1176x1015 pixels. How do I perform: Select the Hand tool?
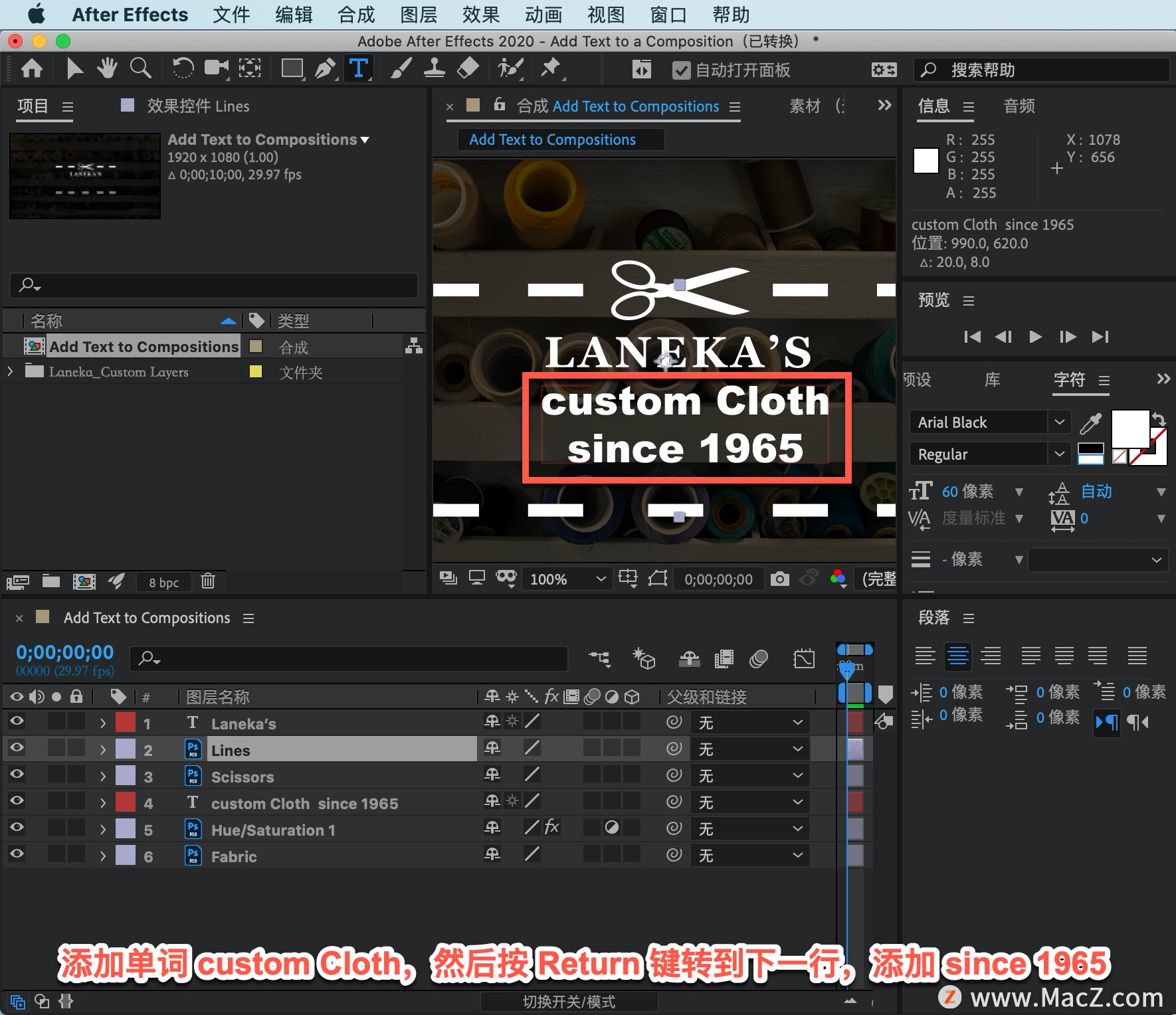[107, 68]
